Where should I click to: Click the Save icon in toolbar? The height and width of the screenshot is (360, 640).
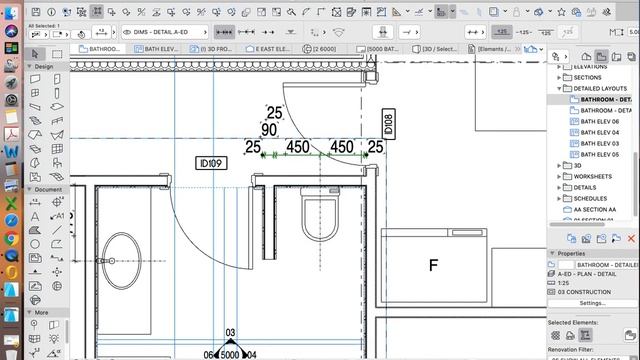pyautogui.click(x=36, y=12)
